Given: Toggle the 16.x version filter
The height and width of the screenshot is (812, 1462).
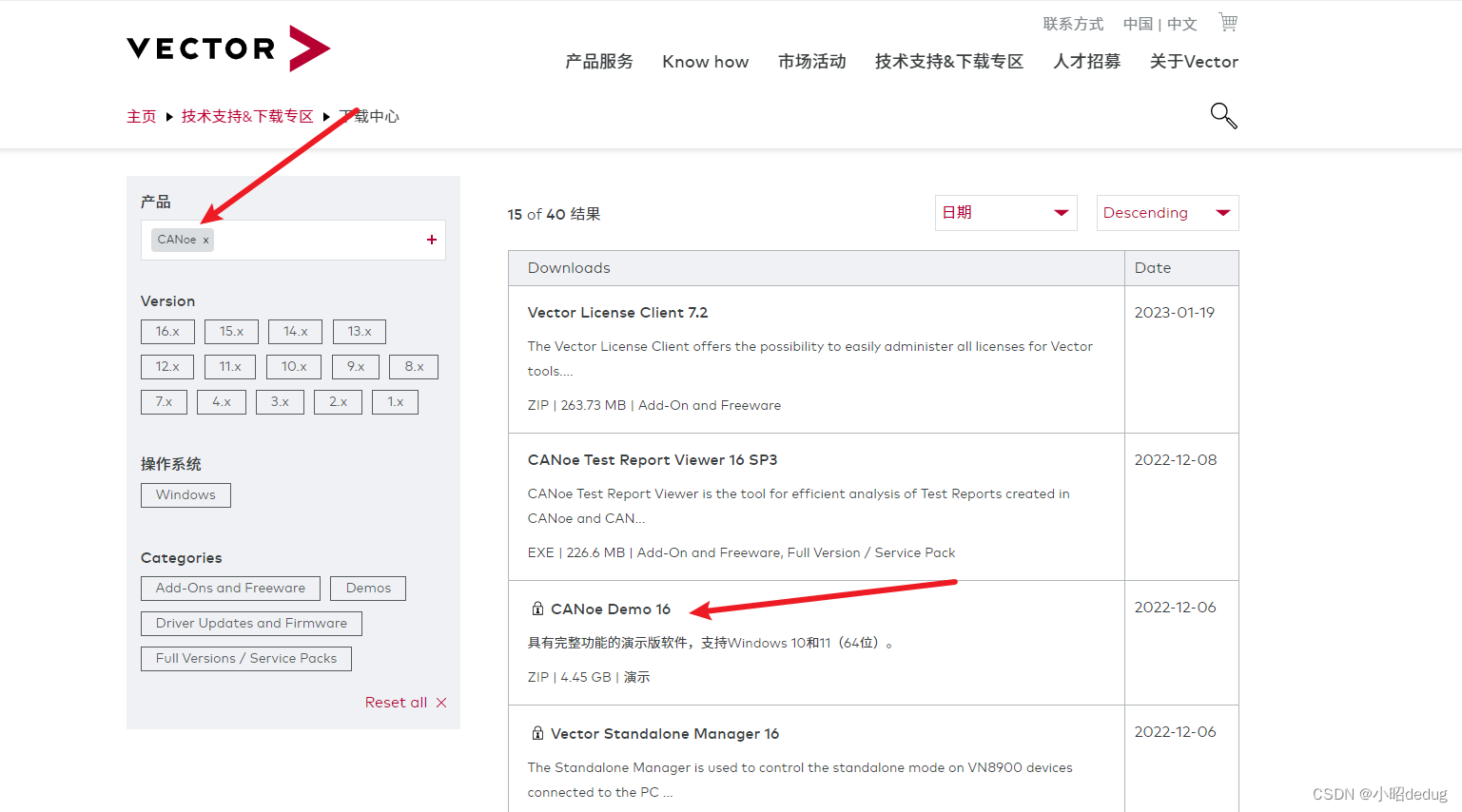Looking at the screenshot, I should (167, 332).
